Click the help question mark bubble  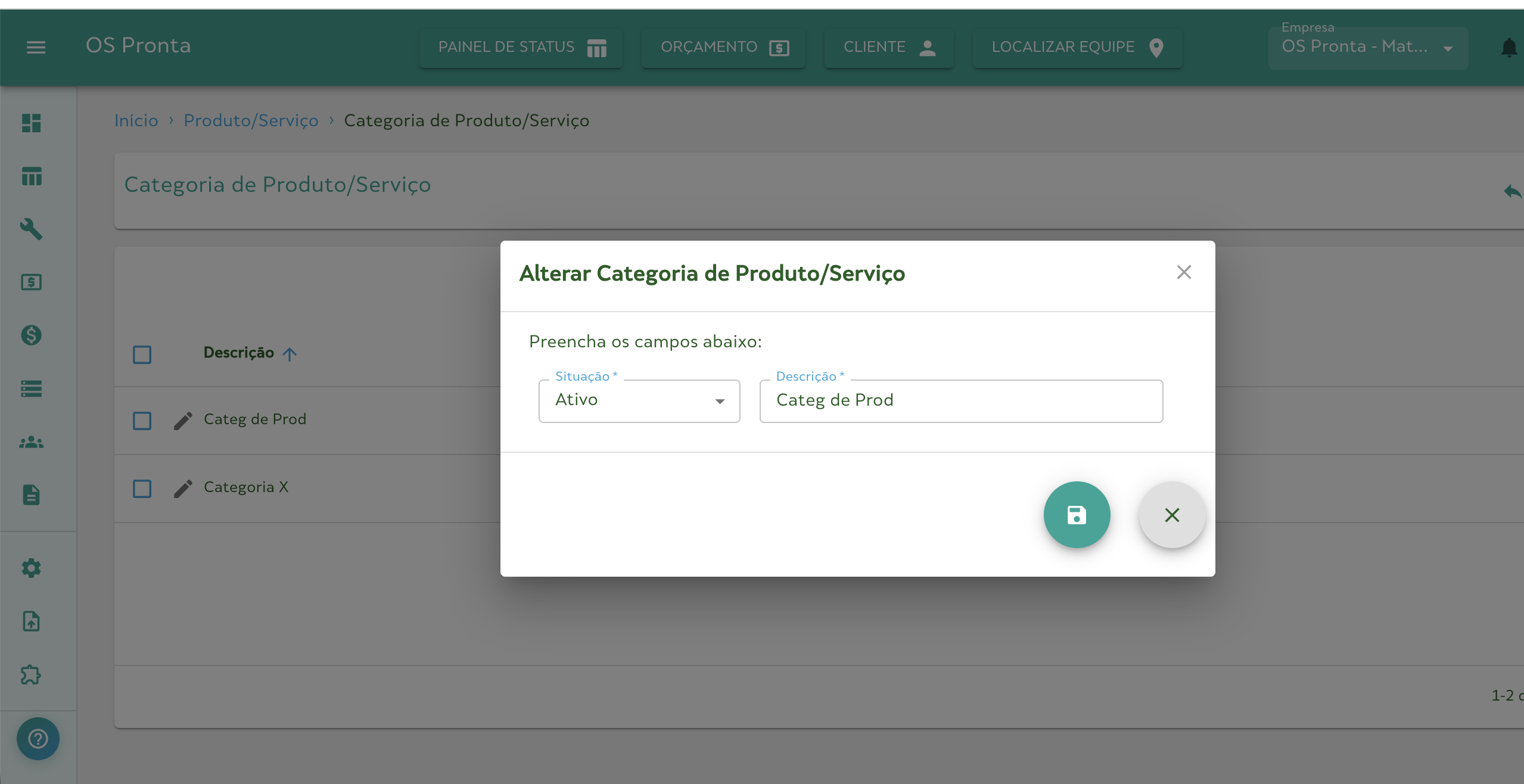click(38, 738)
